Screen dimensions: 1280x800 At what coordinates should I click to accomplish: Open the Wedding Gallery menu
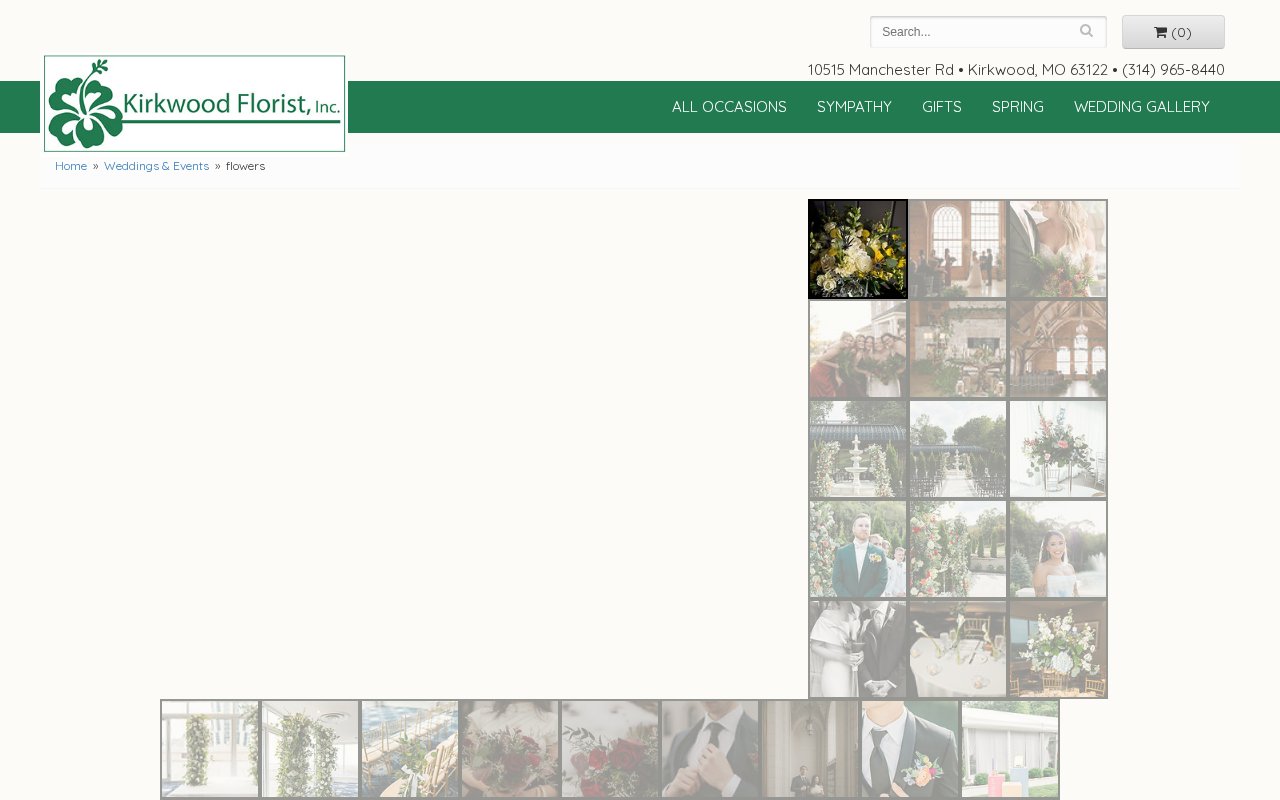tap(1142, 107)
